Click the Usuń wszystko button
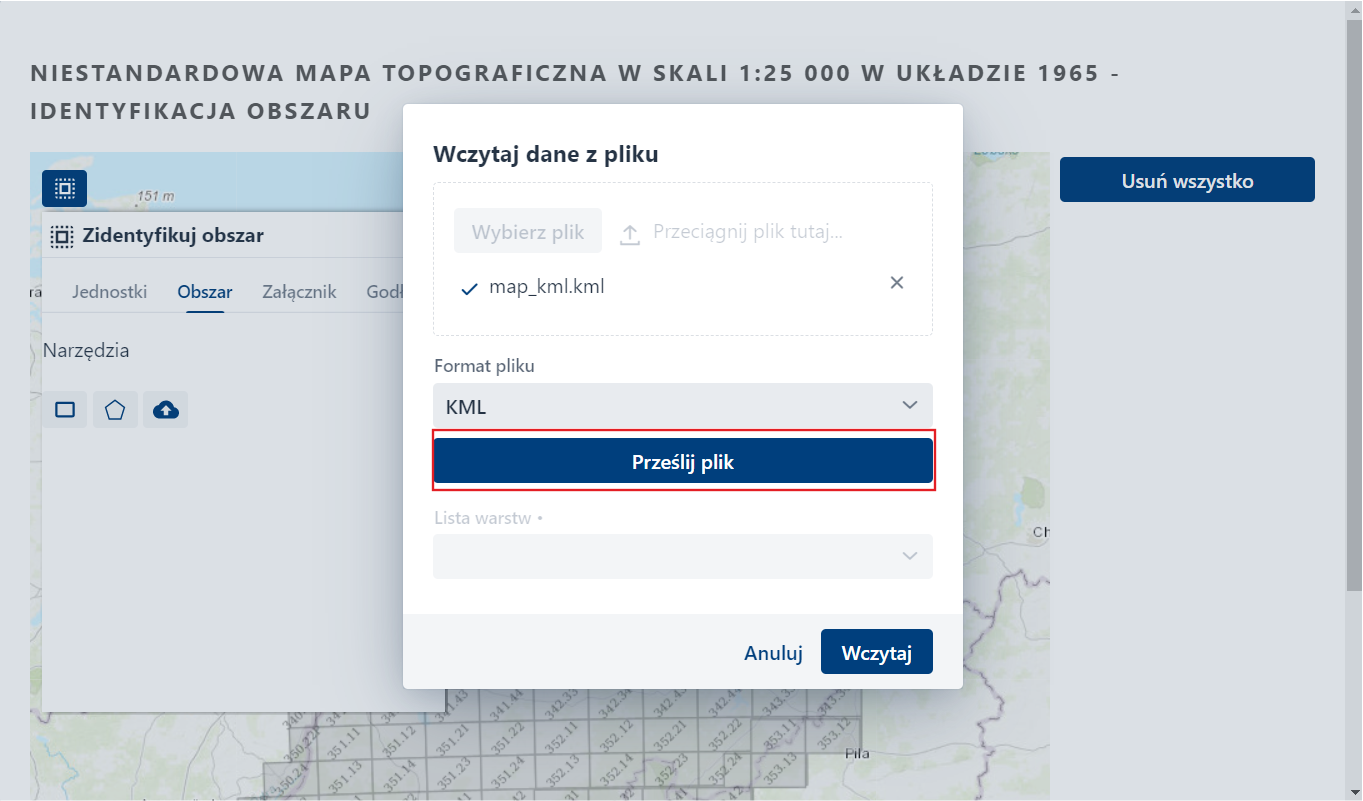This screenshot has width=1363, height=801. pos(1186,179)
